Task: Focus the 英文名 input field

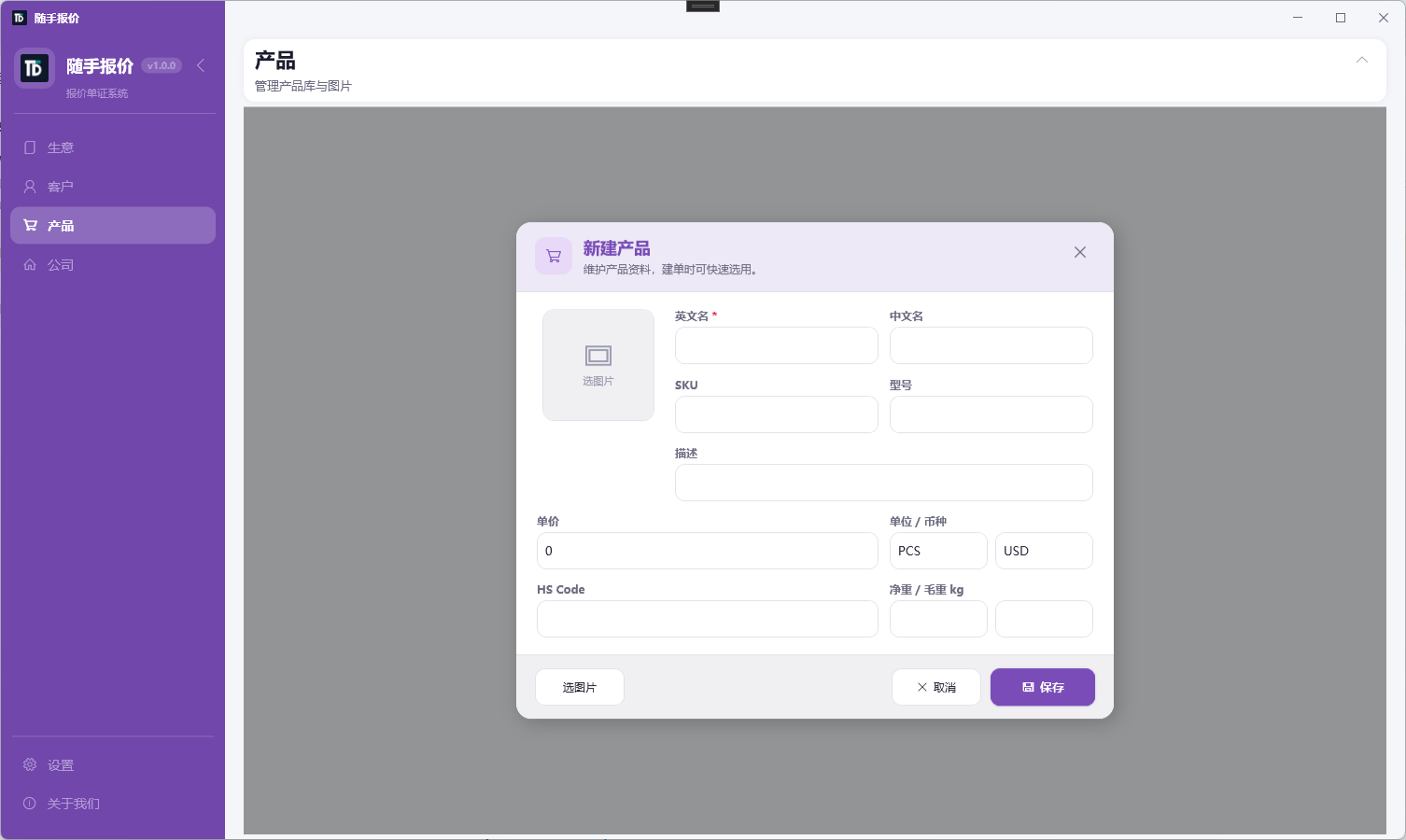Action: point(777,345)
